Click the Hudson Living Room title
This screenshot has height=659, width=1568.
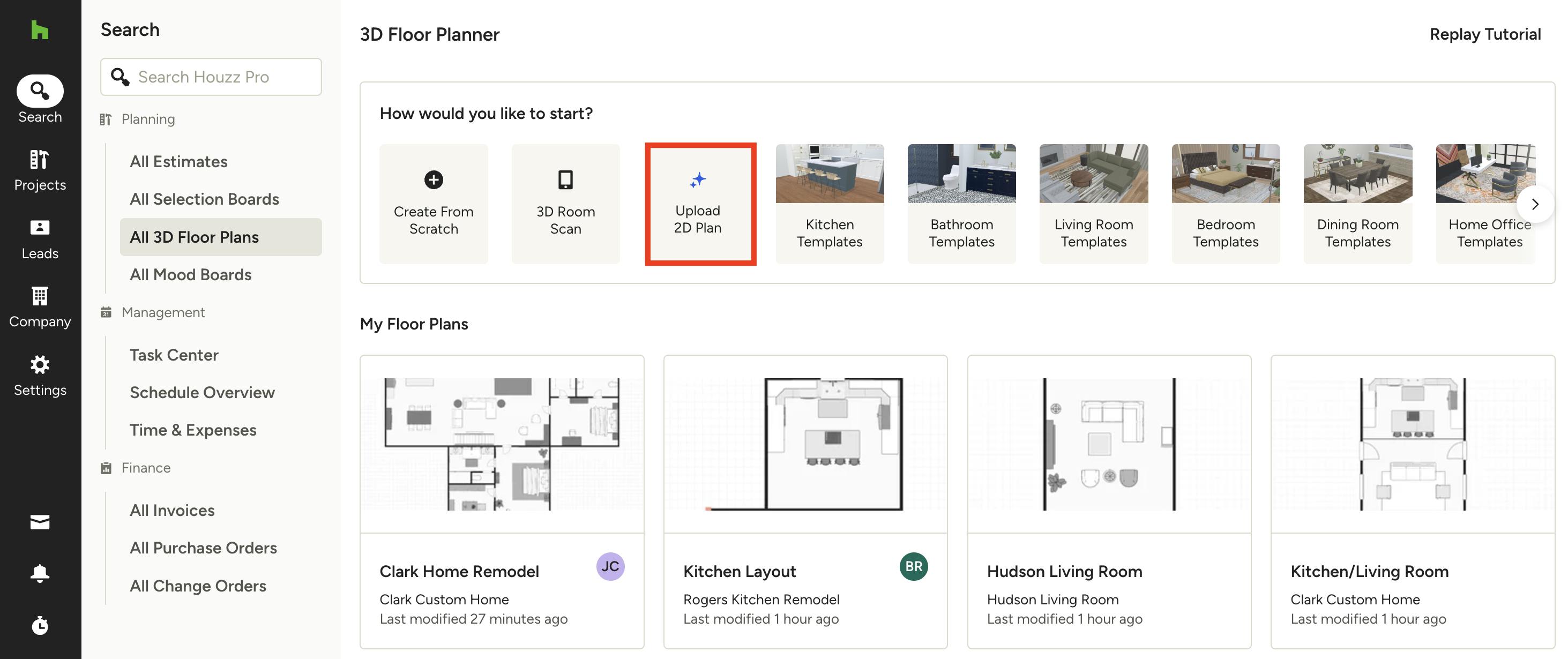click(1064, 571)
